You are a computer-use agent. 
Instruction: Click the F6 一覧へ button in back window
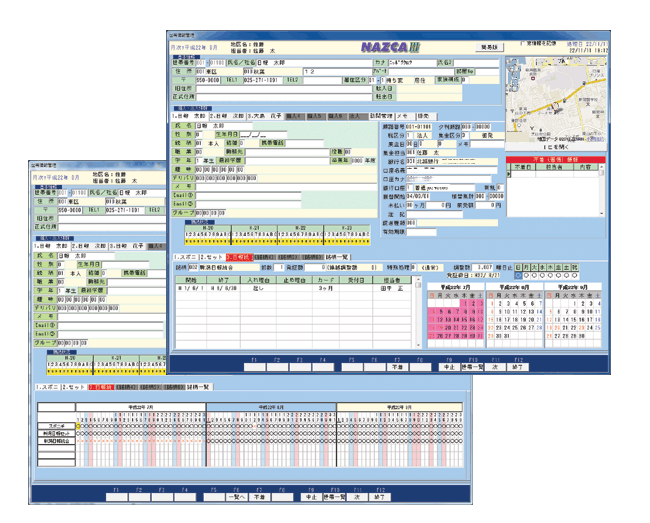point(237,497)
